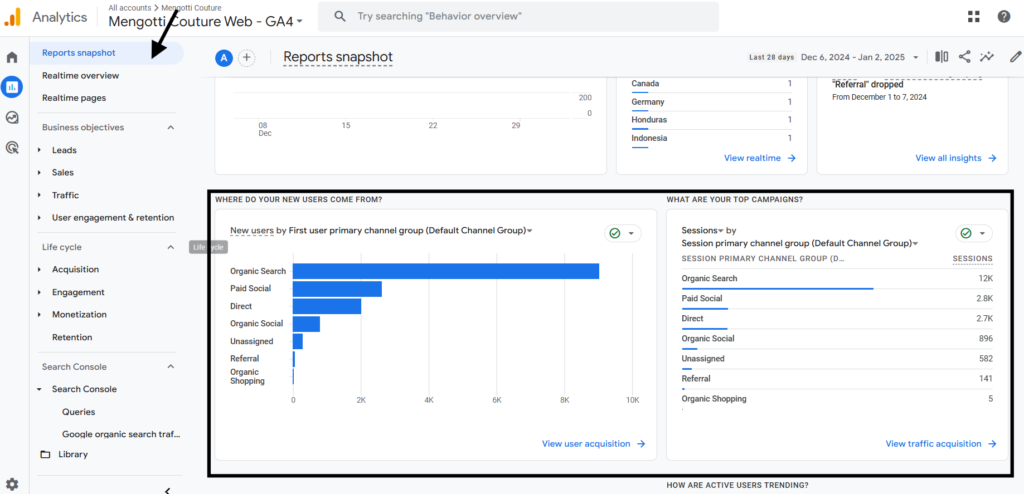Open Google organic search traffic report

[x=121, y=434]
